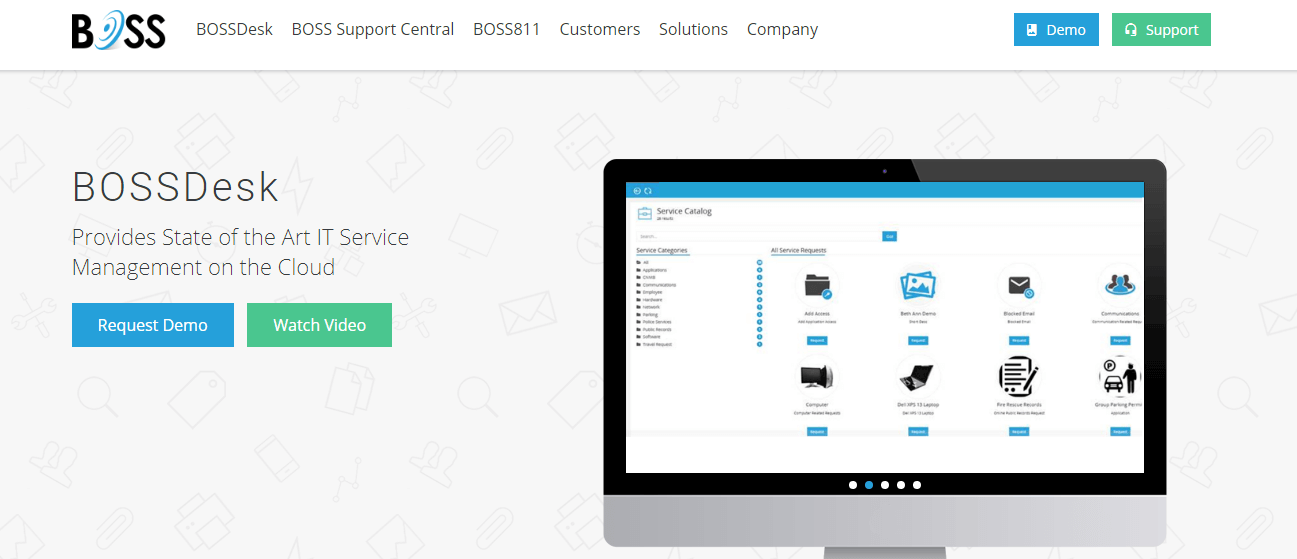Click the Fire Rescue Records document icon
1297x559 pixels.
(x=1019, y=377)
